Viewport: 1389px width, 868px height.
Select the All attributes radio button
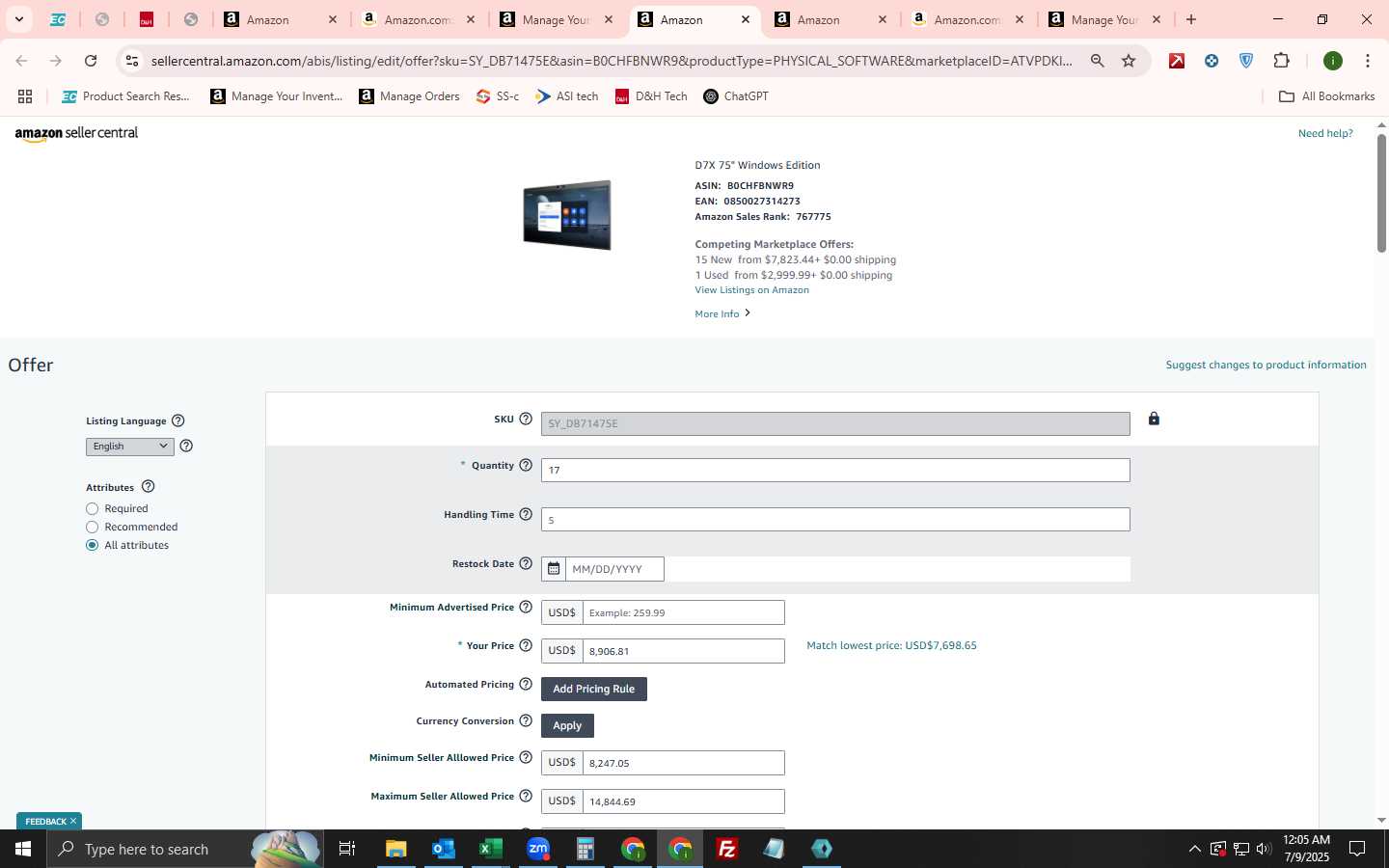tap(93, 545)
